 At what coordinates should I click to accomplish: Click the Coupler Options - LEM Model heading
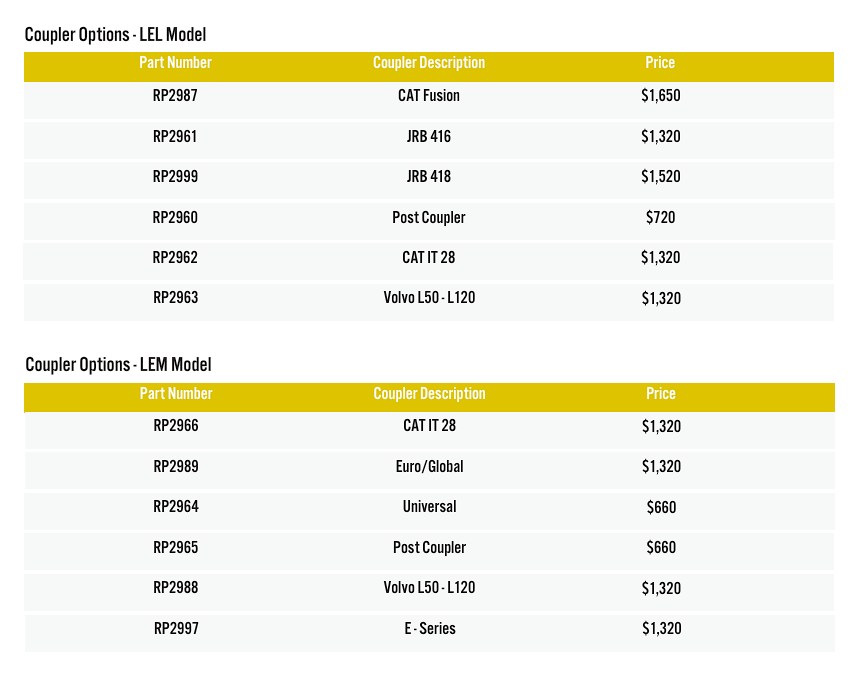118,365
